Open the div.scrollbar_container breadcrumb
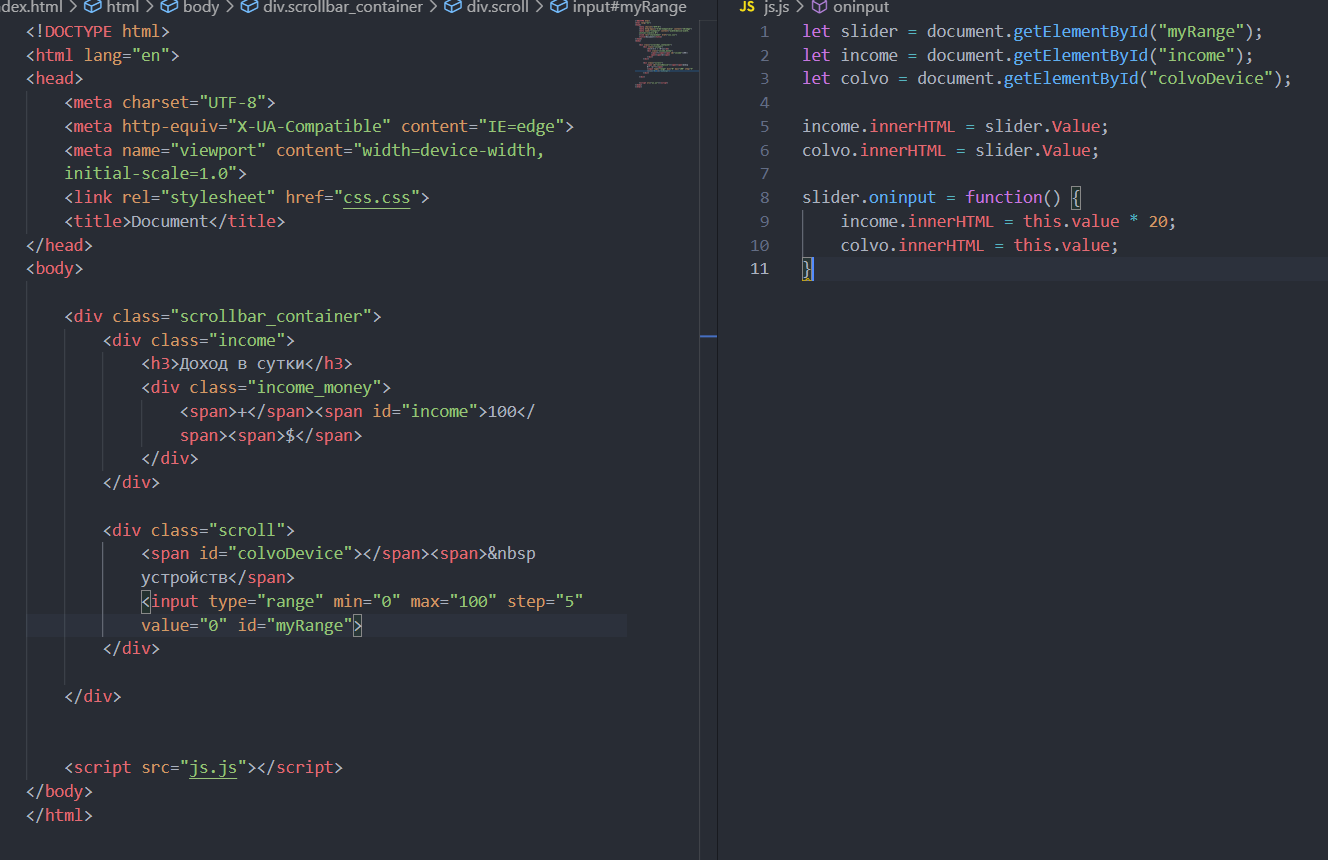Viewport: 1328px width, 860px height. (331, 7)
